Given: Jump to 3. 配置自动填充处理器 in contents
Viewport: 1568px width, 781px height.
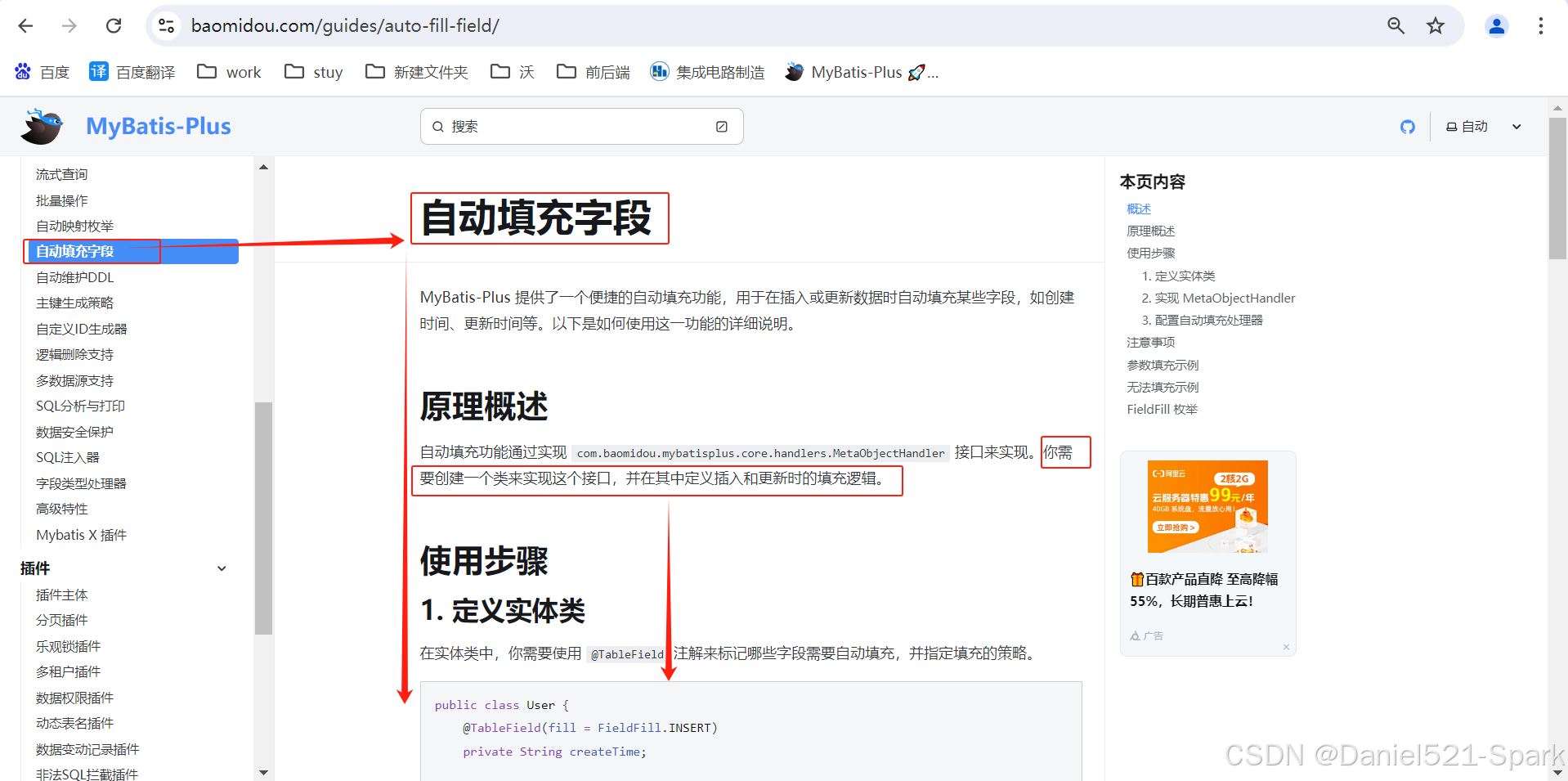Looking at the screenshot, I should [x=1203, y=320].
